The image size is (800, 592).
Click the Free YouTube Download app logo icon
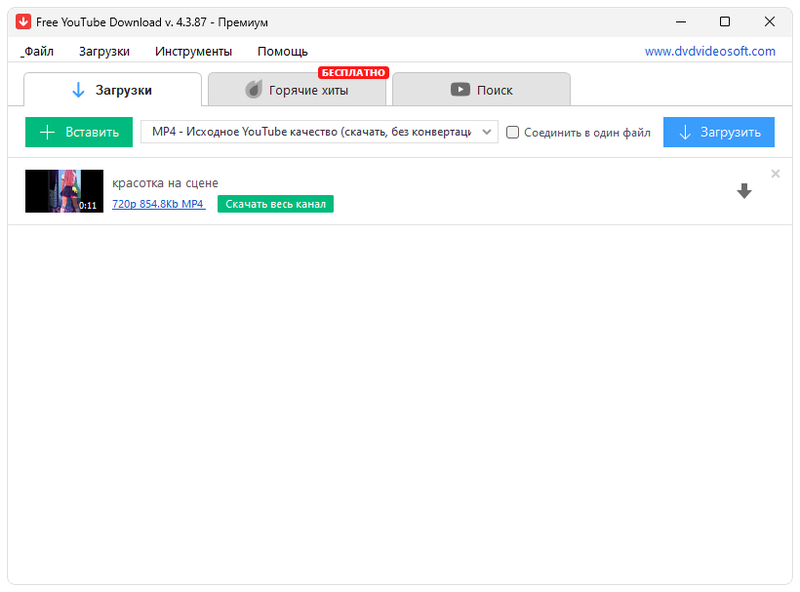click(x=23, y=22)
